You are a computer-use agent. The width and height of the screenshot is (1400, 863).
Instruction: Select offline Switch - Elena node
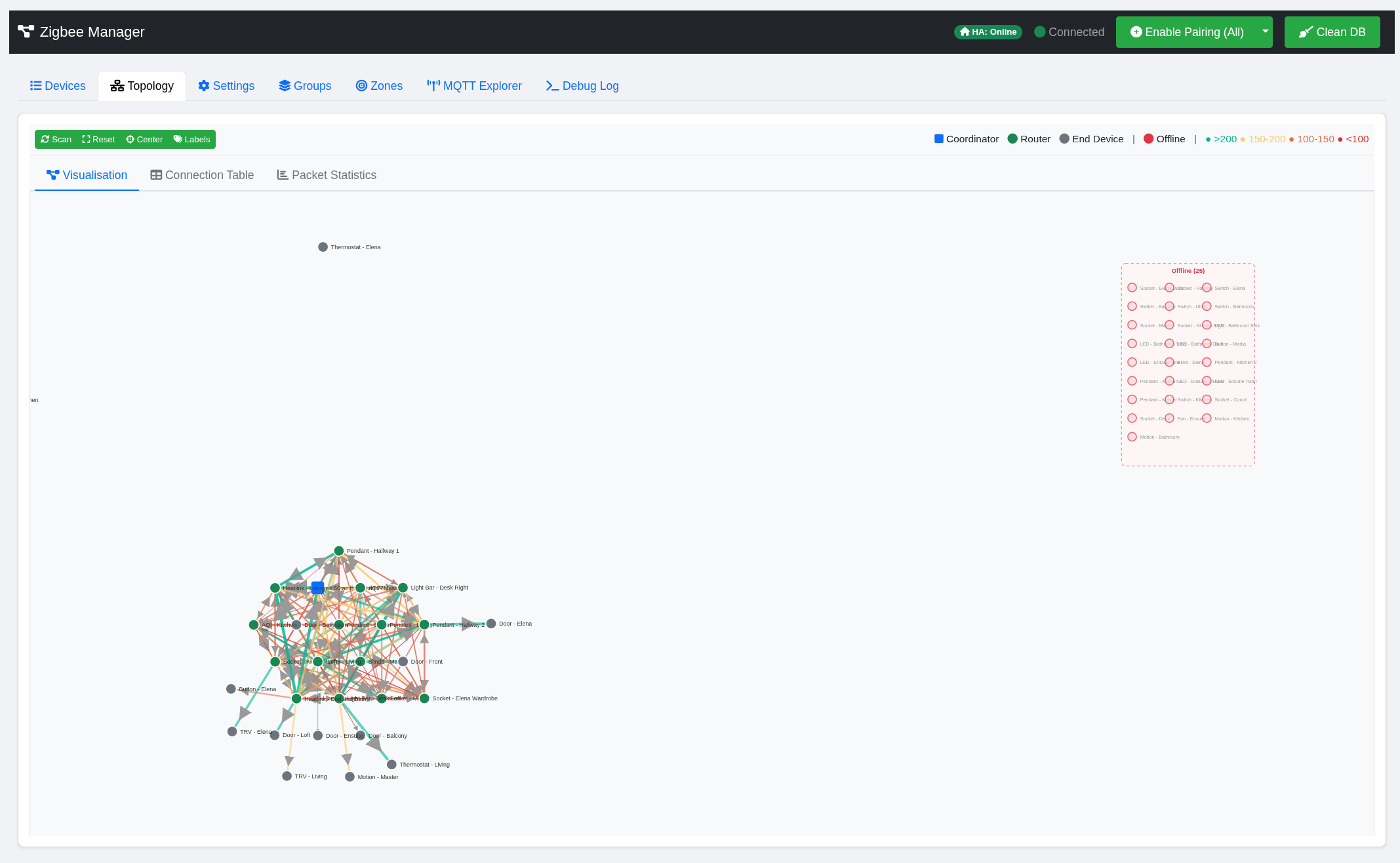[1207, 288]
